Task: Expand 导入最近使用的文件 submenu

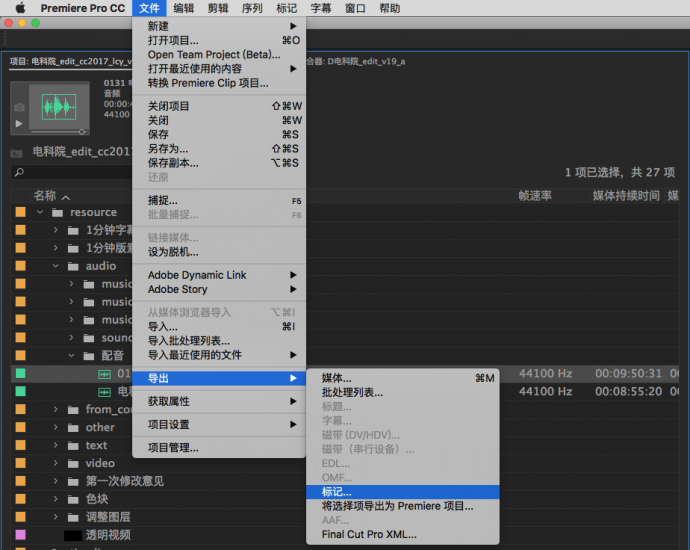Action: click(219, 355)
